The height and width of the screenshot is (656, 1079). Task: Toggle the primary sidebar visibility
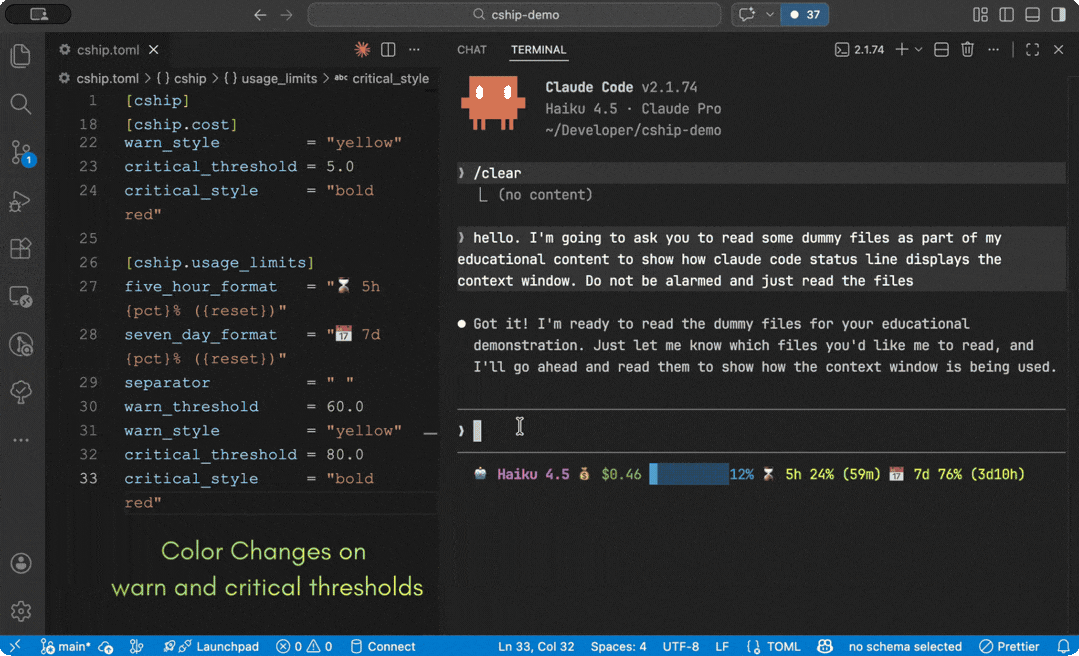[1007, 14]
